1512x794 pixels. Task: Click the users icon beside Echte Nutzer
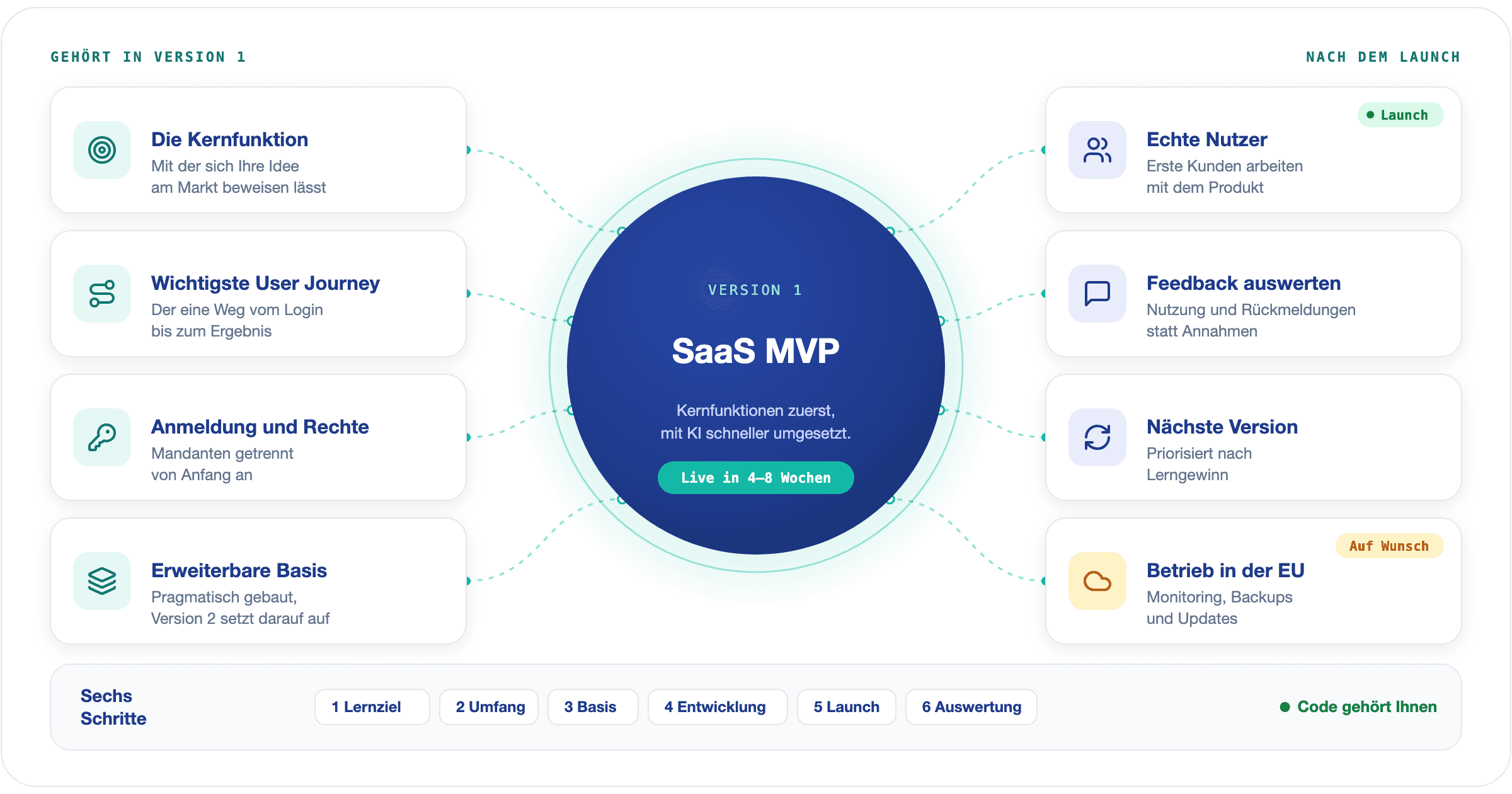coord(1097,150)
